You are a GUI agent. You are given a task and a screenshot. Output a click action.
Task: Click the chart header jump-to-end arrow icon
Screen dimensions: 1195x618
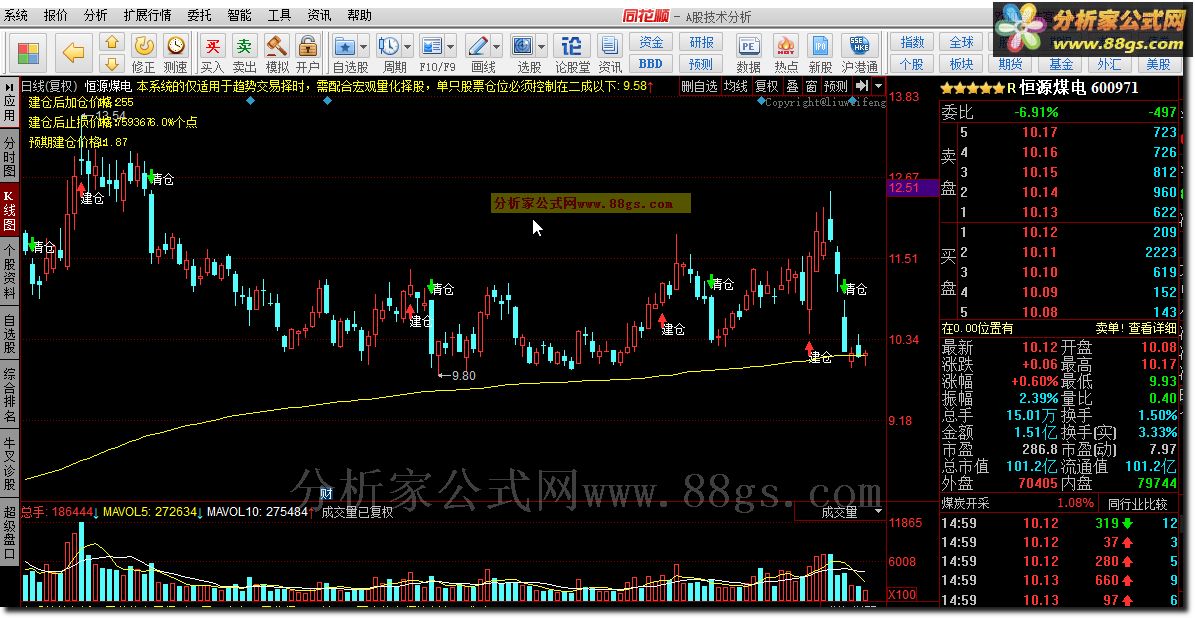(x=862, y=86)
